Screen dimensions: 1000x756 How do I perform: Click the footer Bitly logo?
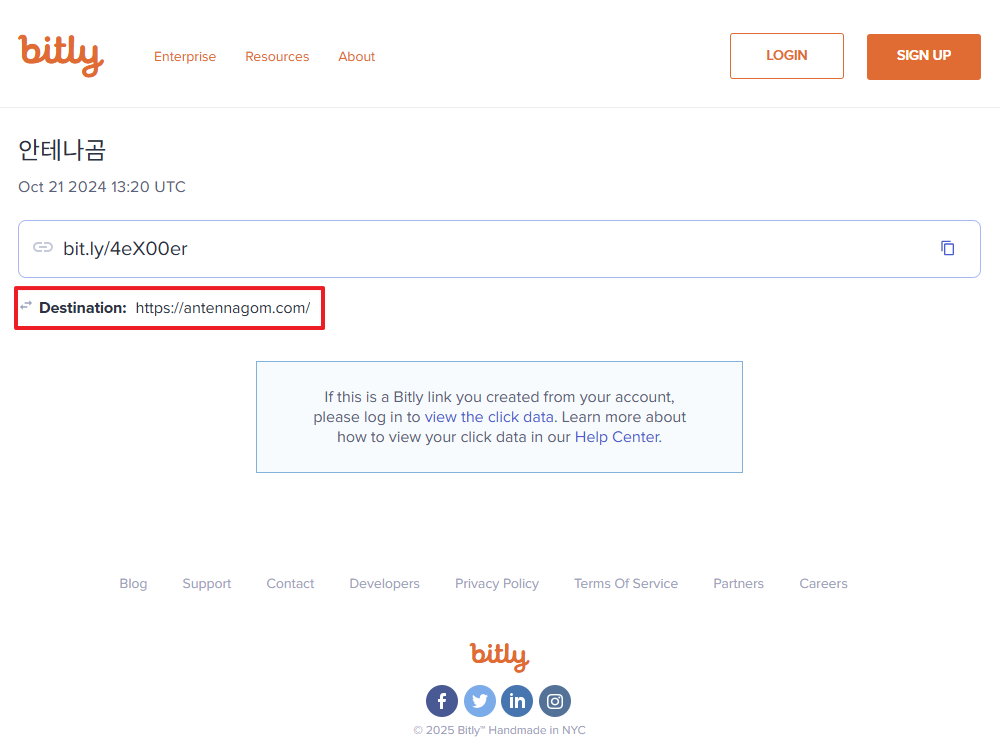pyautogui.click(x=499, y=656)
